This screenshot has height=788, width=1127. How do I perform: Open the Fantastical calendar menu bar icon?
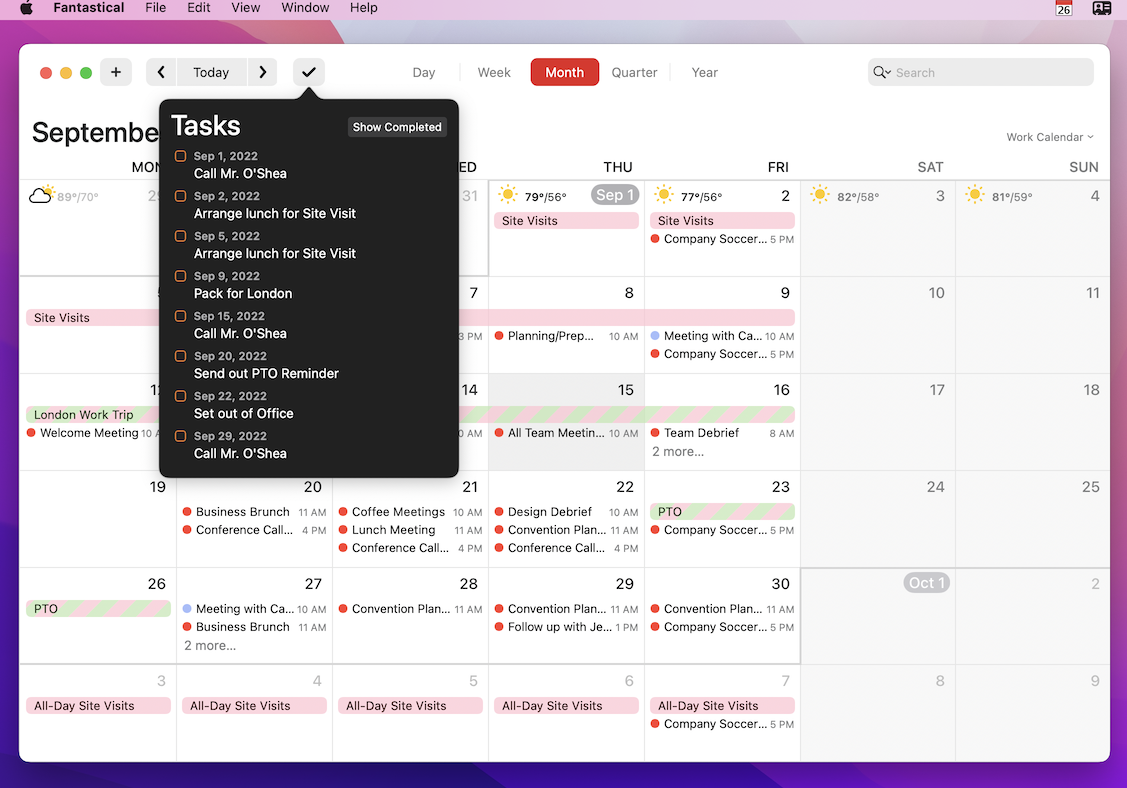(x=1064, y=8)
